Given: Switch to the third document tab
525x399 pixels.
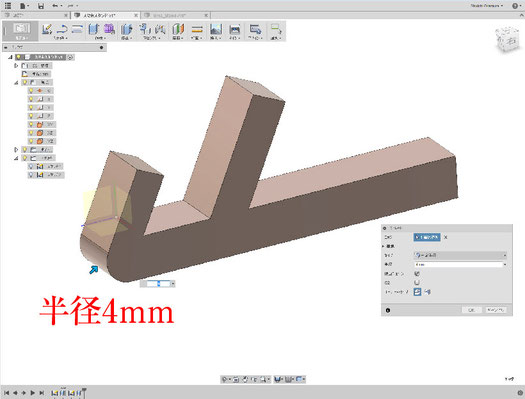Looking at the screenshot, I should coord(175,15).
